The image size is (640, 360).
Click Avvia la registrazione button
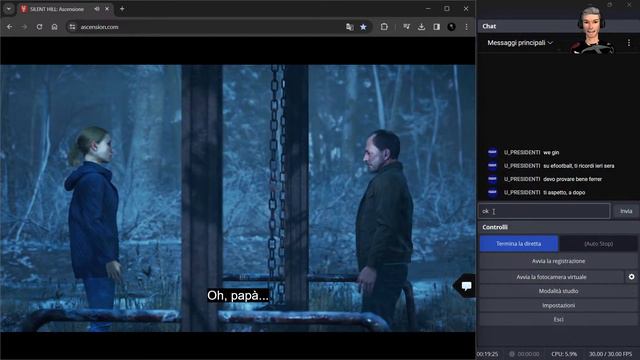[x=558, y=261]
